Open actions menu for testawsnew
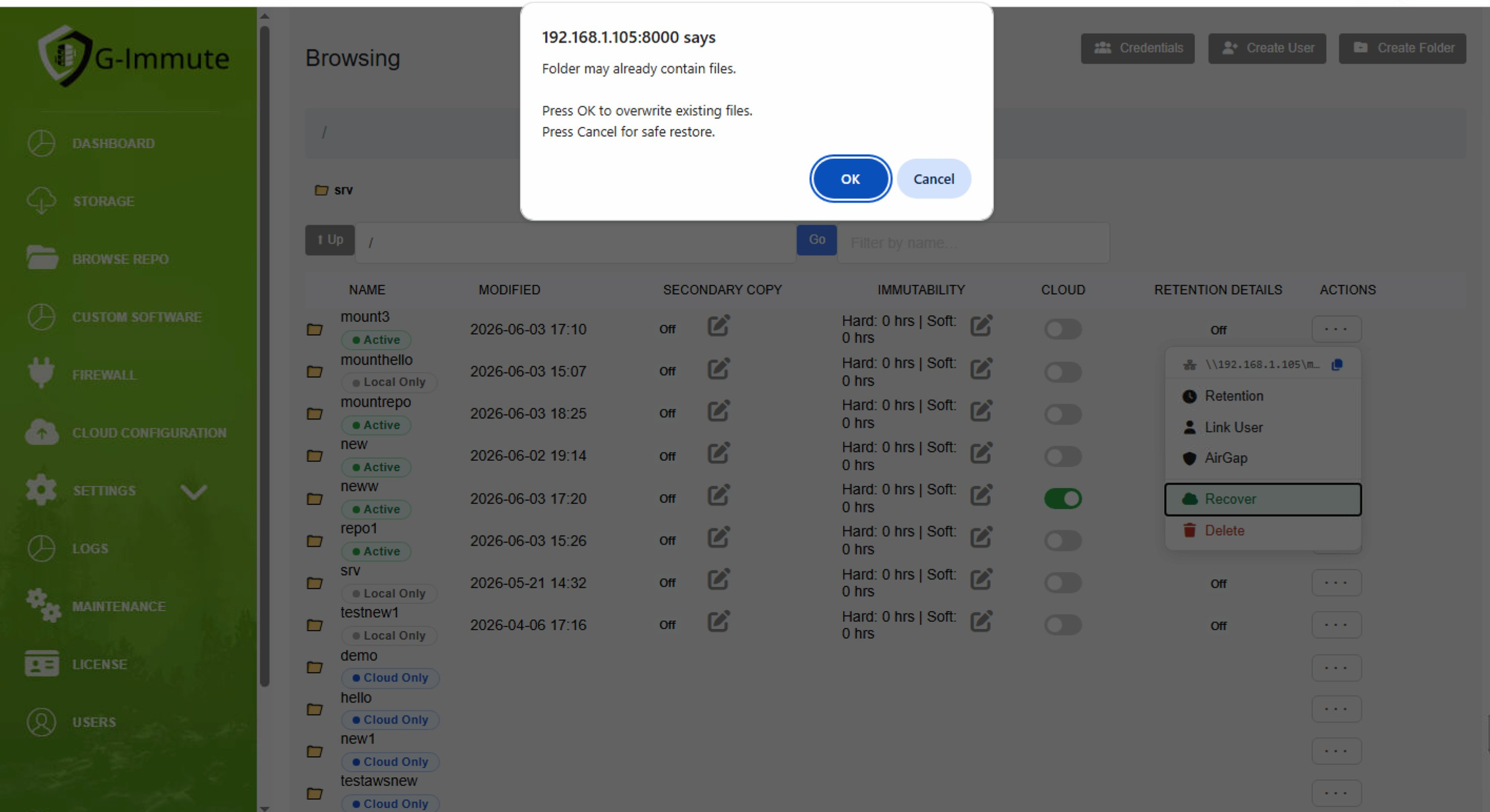The image size is (1490, 812). (x=1336, y=794)
